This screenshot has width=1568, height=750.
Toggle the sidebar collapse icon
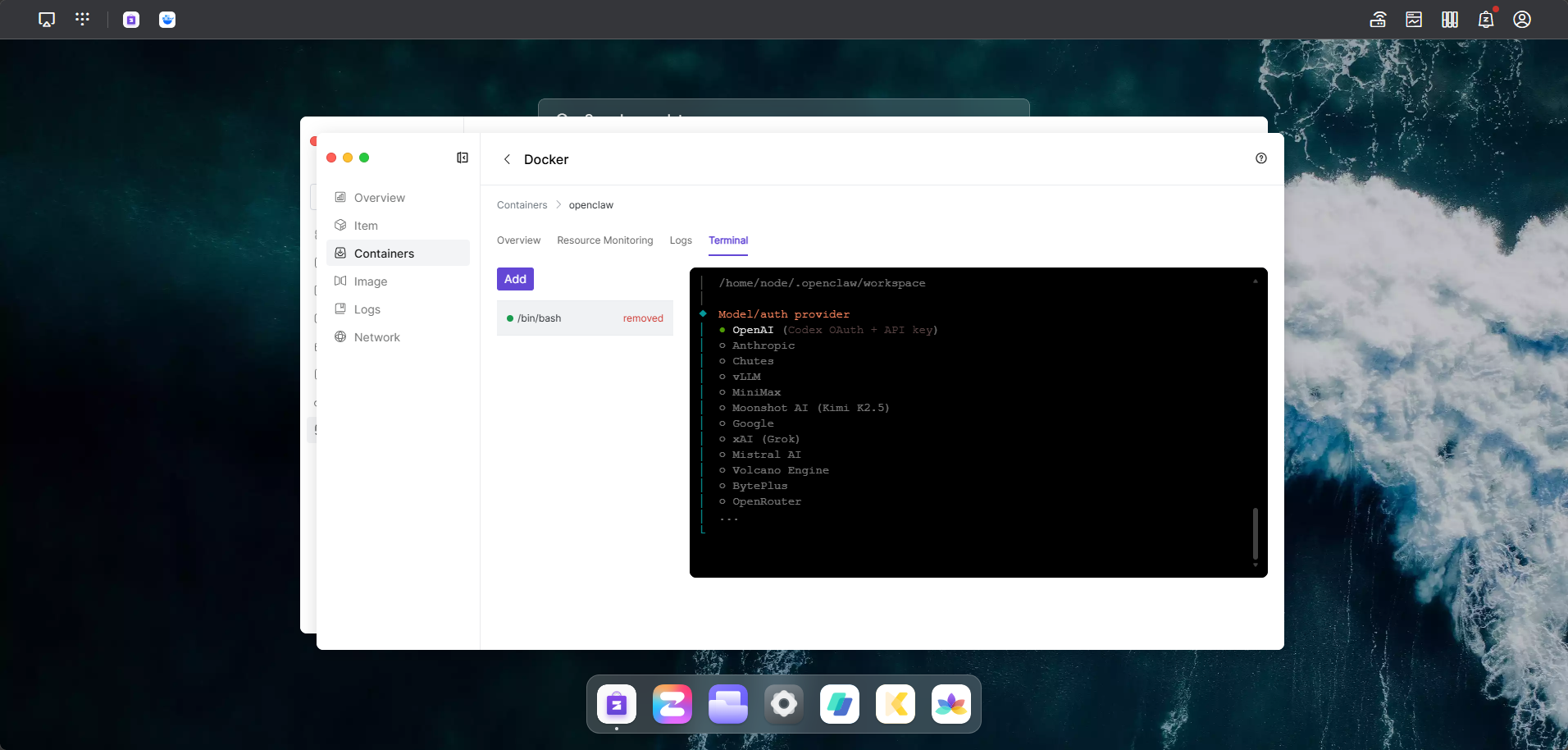pos(463,158)
